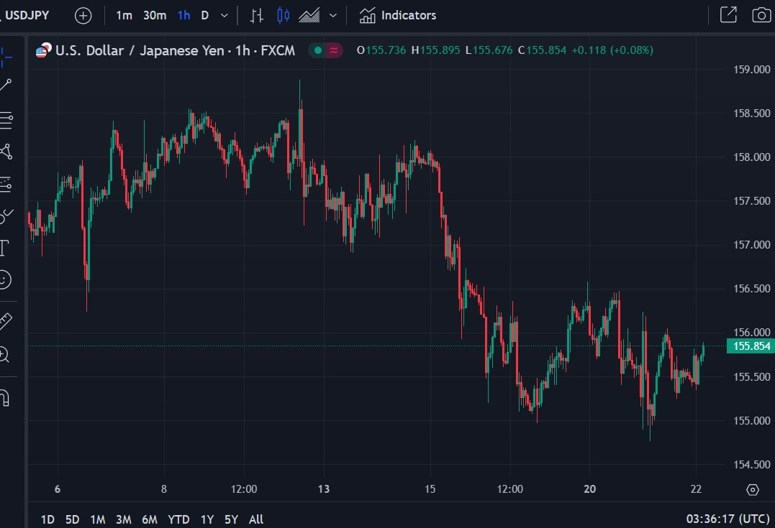
Task: Select the trend line drawing tool
Action: click(x=5, y=85)
